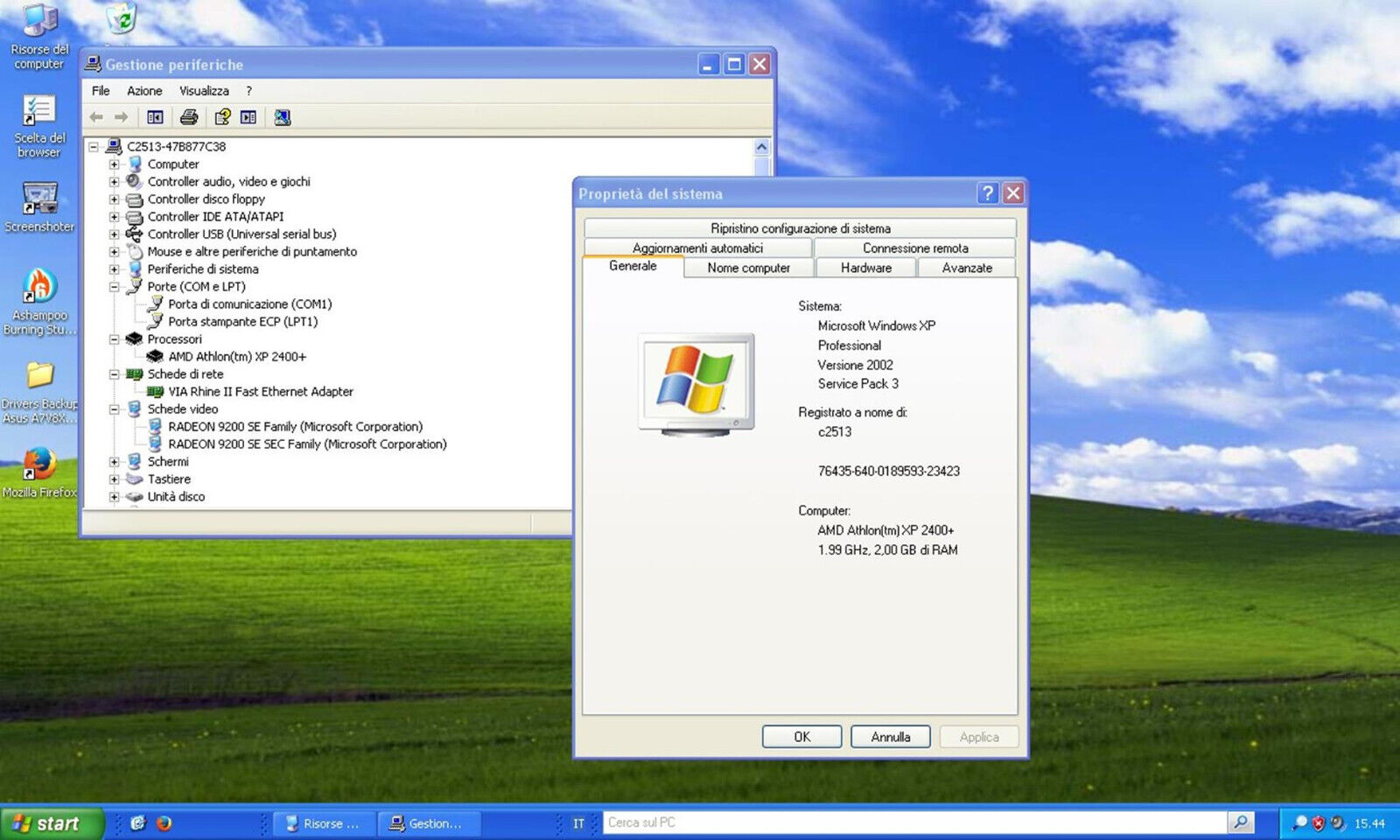The width and height of the screenshot is (1400, 840).
Task: Expand Controller disco floppy node
Action: (x=114, y=199)
